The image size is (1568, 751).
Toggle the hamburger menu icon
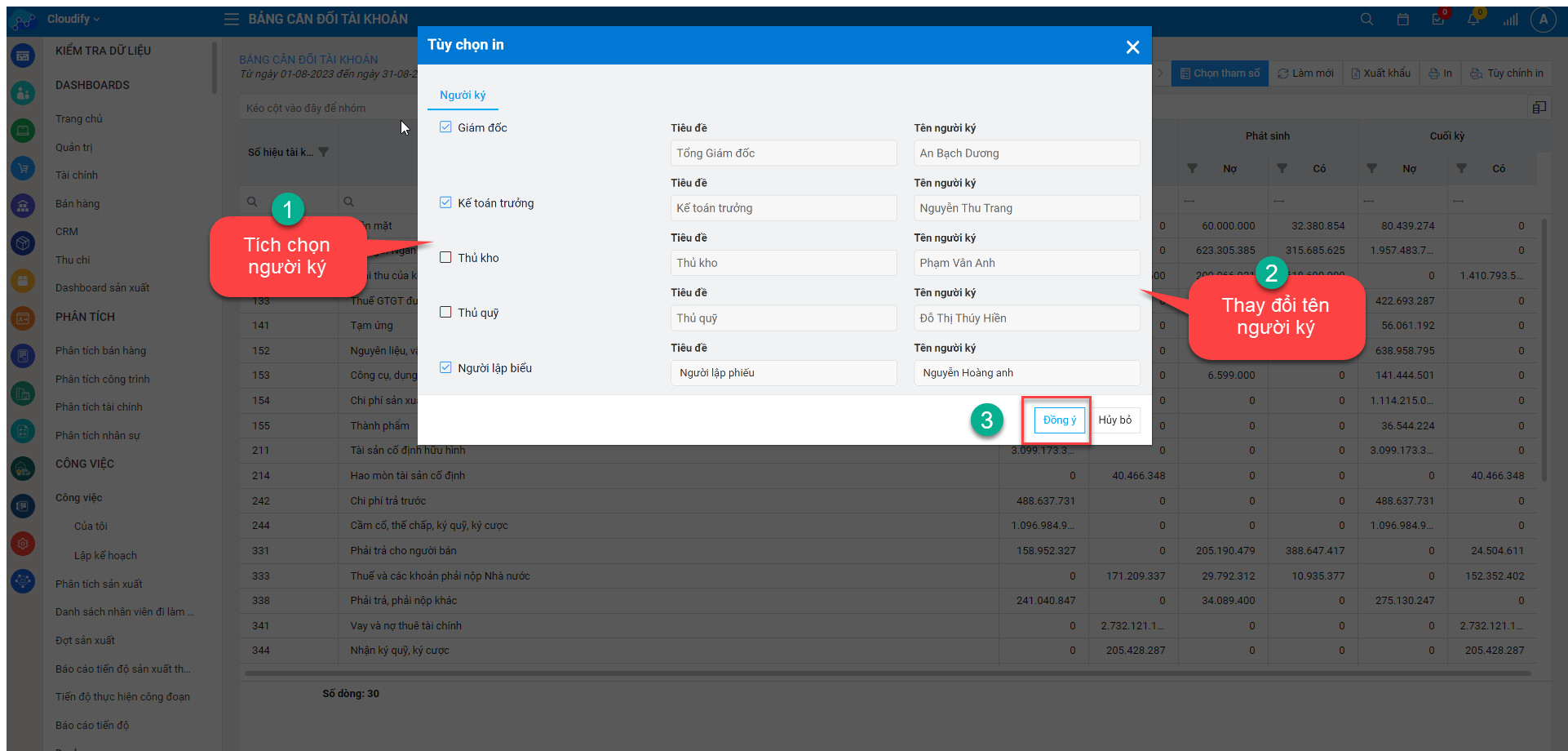(x=232, y=19)
